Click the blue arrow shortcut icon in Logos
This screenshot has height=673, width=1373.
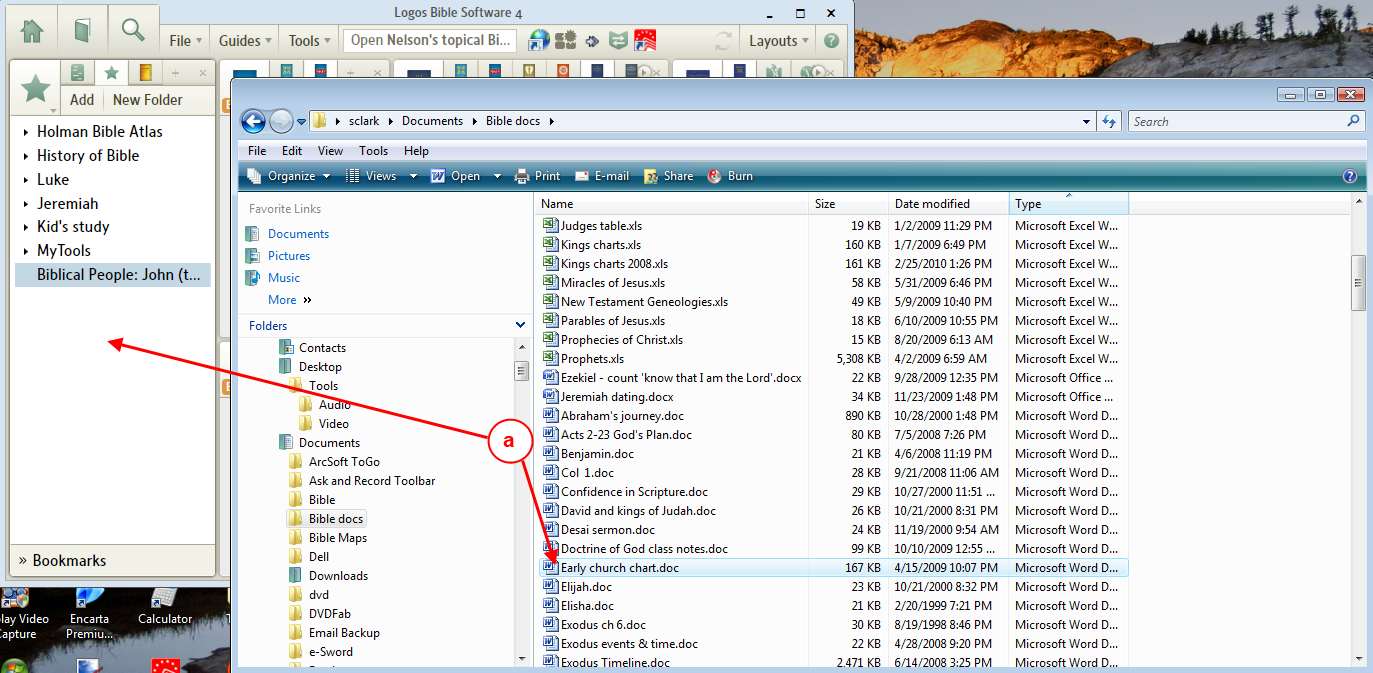click(x=592, y=41)
